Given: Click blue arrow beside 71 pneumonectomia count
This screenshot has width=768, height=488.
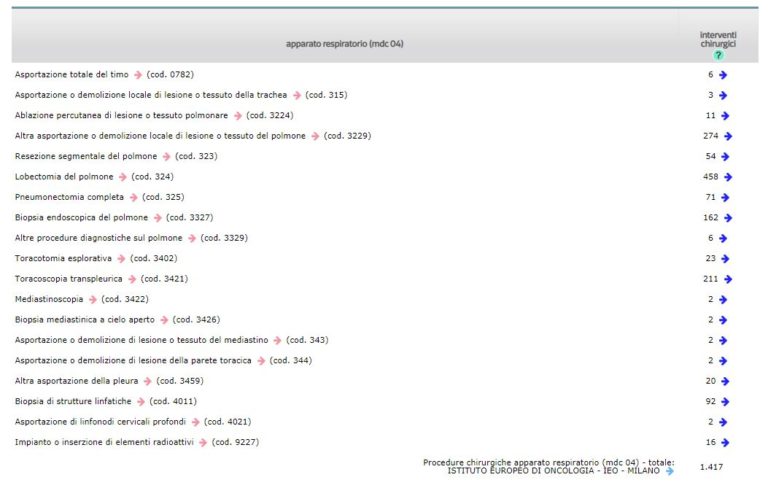Looking at the screenshot, I should 724,197.
